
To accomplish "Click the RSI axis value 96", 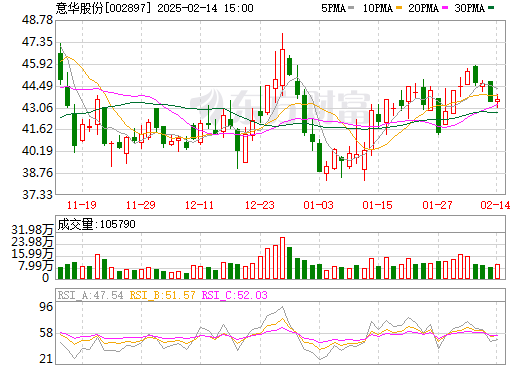I will click(46, 307).
